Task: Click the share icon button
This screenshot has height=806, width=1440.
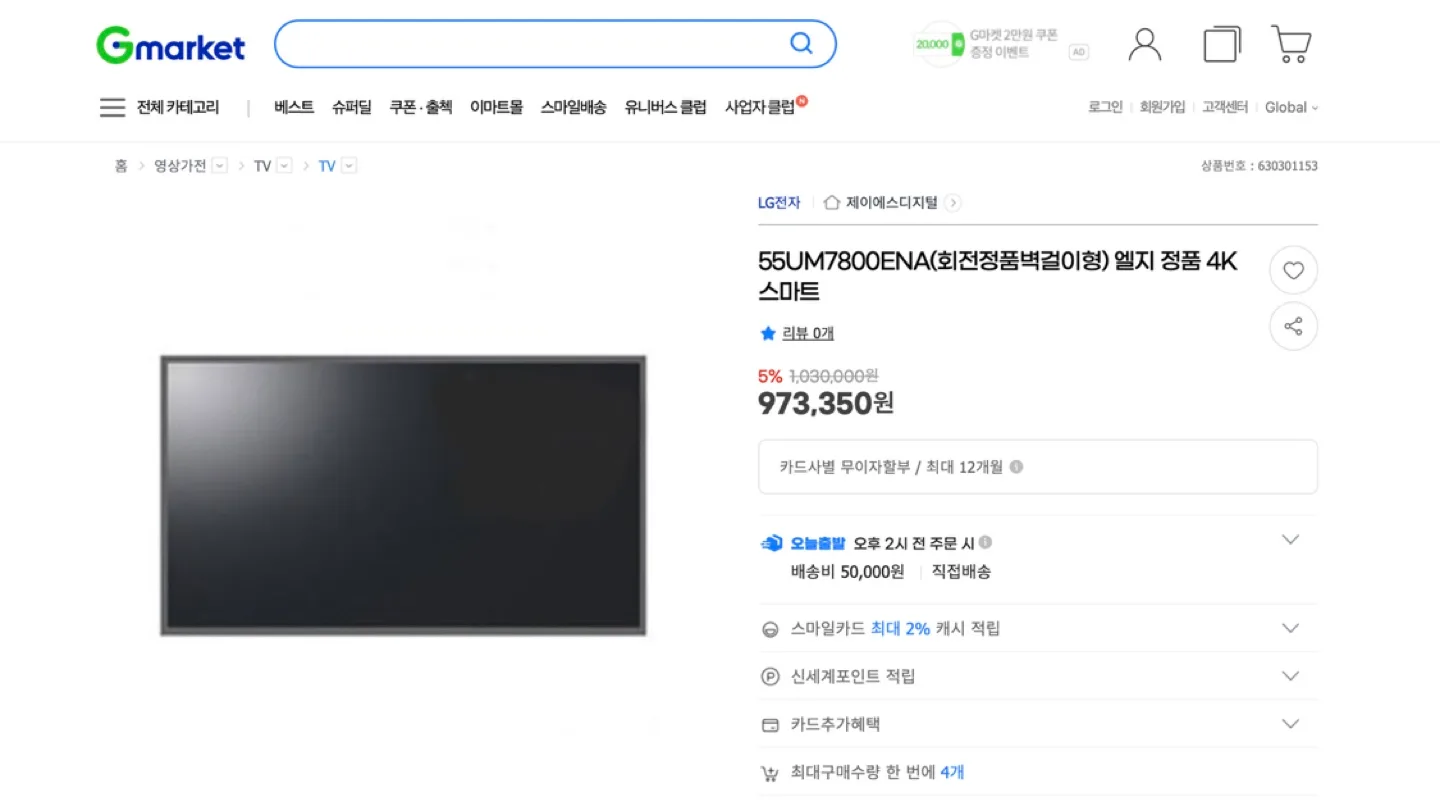Action: click(1293, 326)
